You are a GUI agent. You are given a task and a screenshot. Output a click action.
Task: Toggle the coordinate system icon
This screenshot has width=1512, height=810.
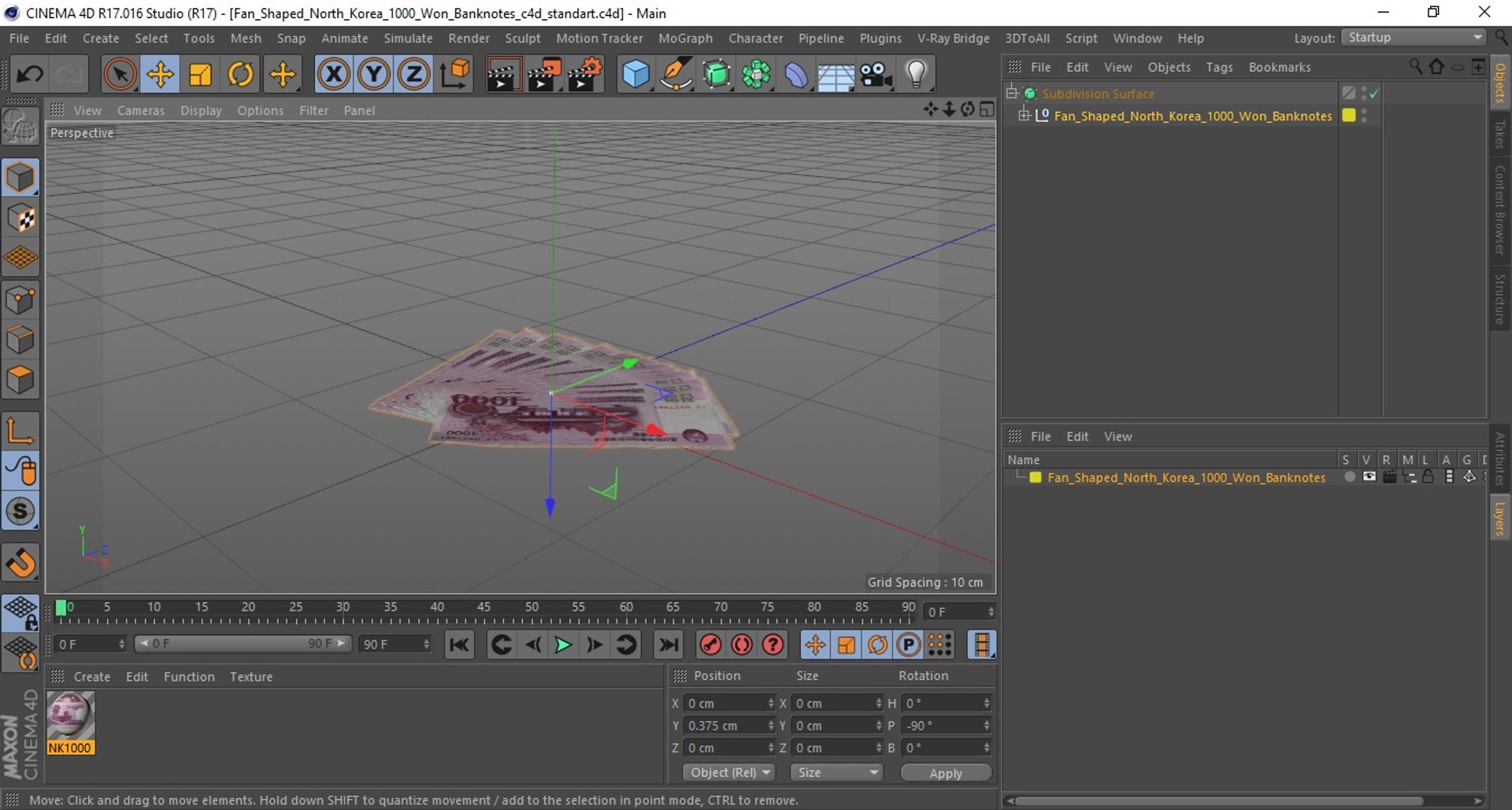point(454,75)
